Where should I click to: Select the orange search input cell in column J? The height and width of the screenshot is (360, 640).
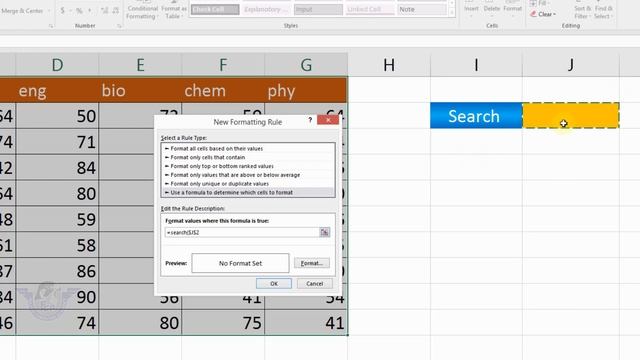tap(571, 116)
